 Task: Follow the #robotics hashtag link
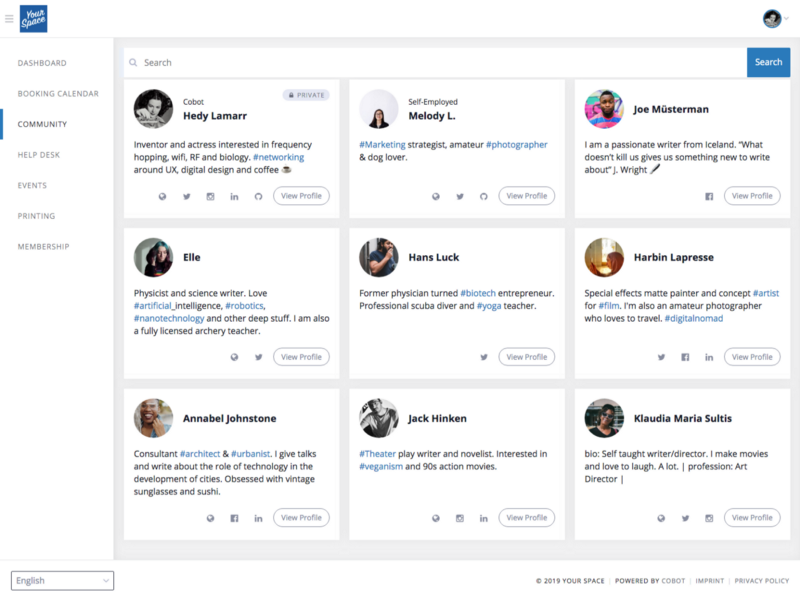point(244,306)
